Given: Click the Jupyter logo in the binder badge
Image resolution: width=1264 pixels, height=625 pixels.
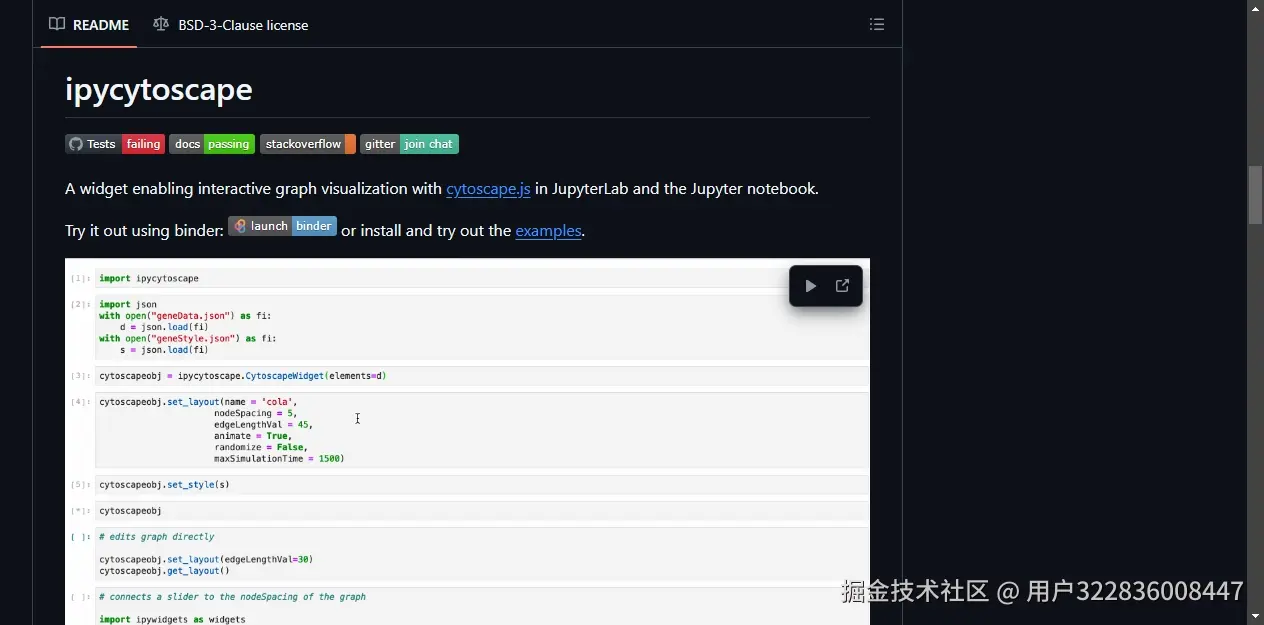Looking at the screenshot, I should coord(238,226).
